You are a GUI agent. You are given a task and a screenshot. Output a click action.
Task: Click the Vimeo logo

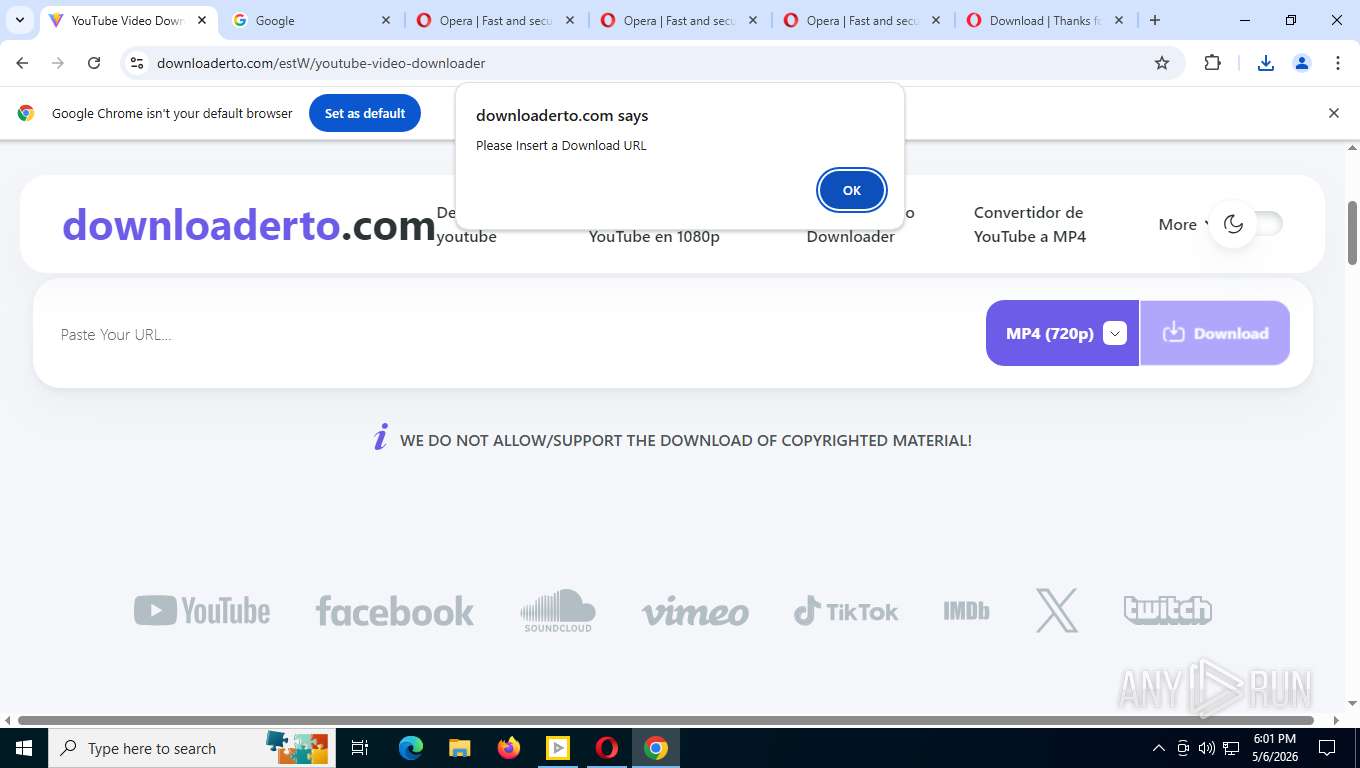[x=695, y=612]
